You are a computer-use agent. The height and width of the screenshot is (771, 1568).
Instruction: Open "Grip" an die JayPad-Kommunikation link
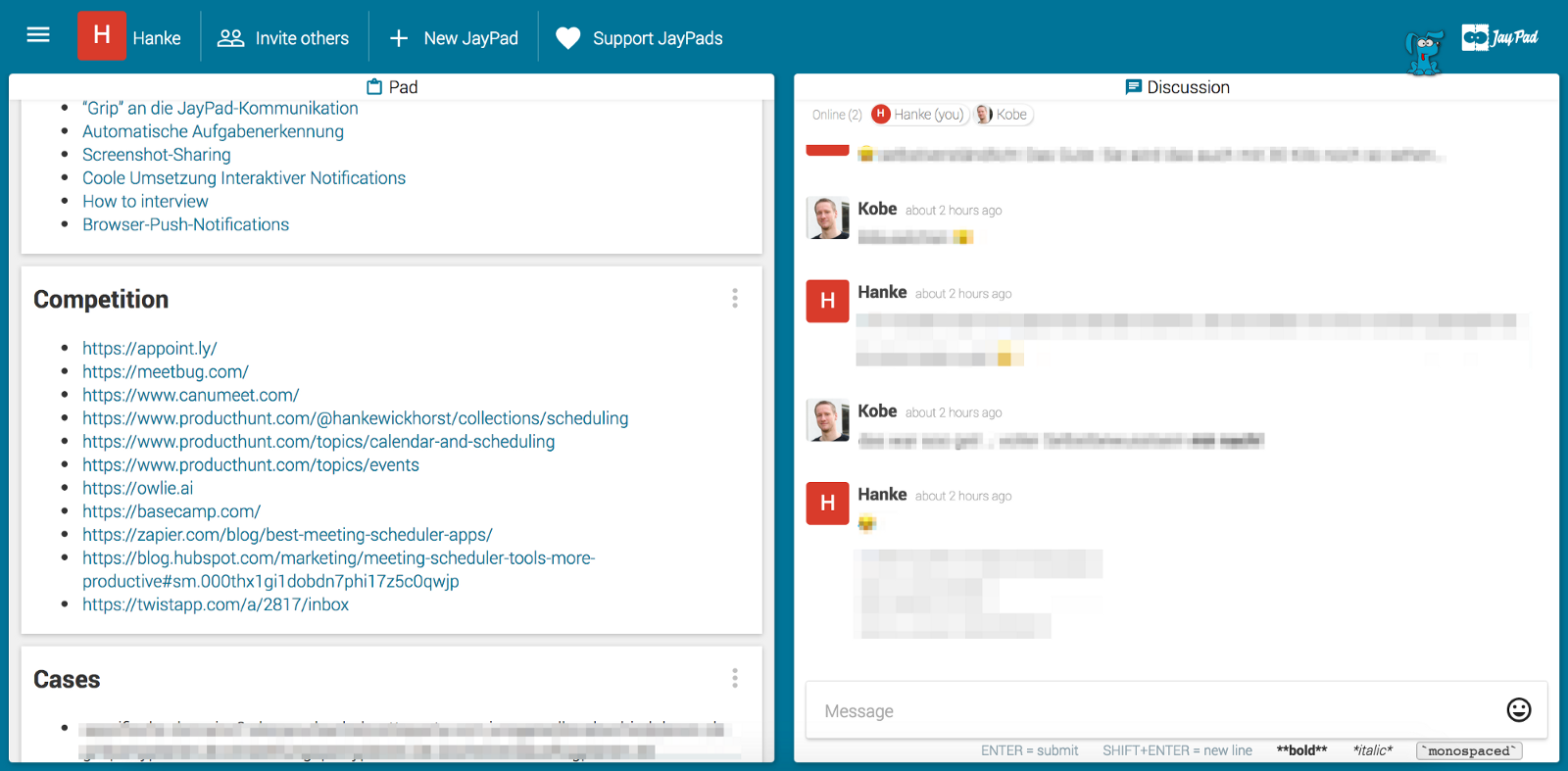[220, 109]
